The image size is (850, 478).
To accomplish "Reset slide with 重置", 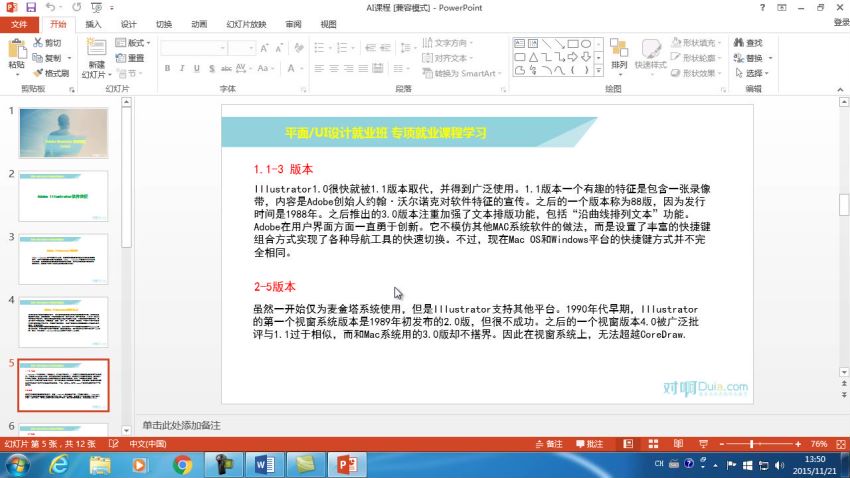I will [130, 58].
